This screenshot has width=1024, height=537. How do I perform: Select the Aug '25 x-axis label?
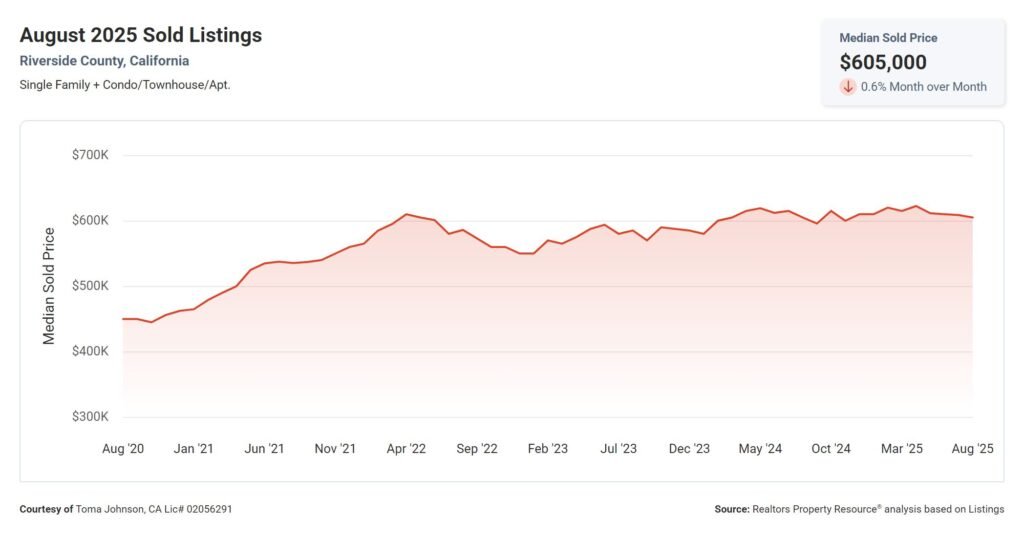[971, 449]
